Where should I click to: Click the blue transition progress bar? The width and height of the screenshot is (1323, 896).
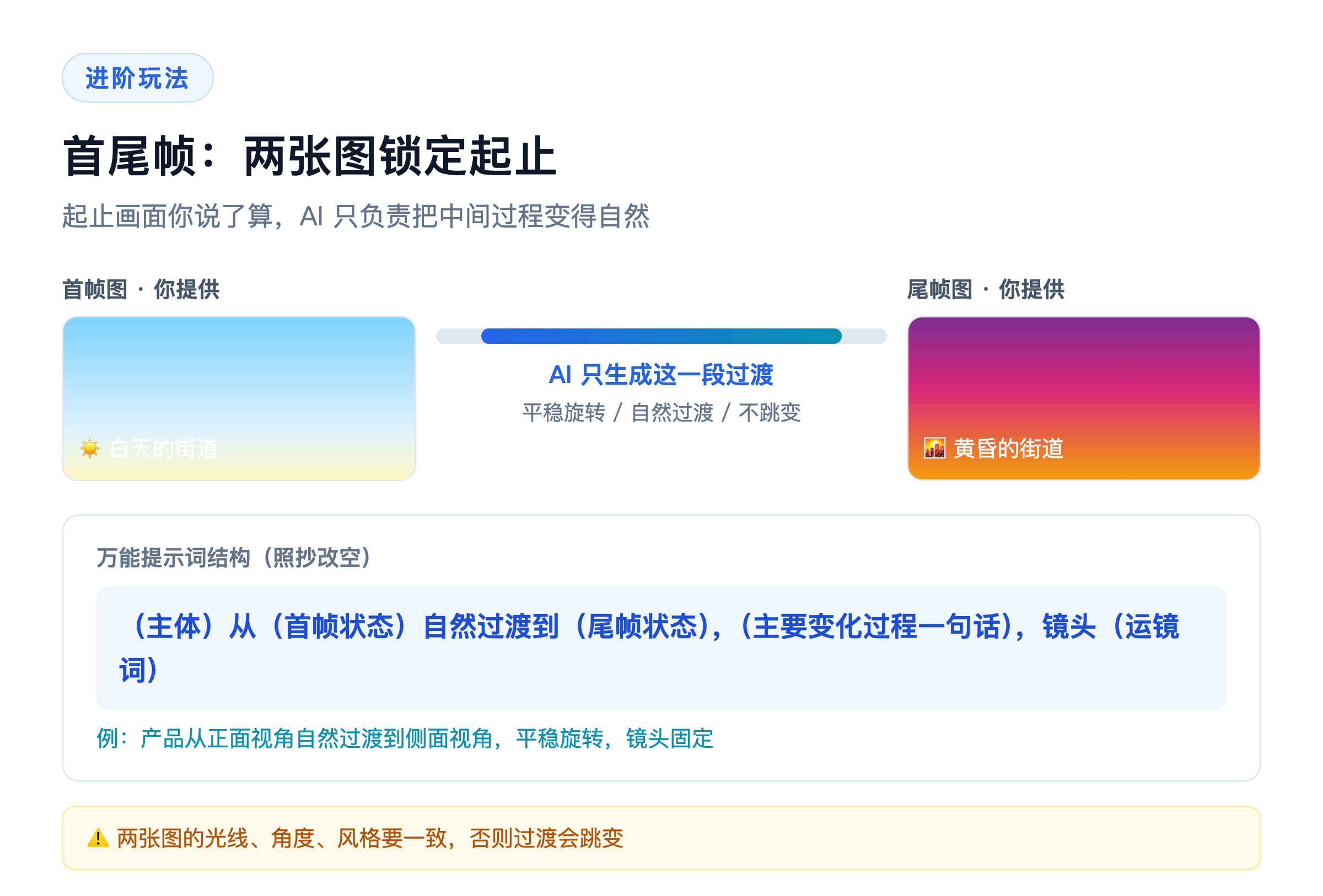[x=661, y=336]
